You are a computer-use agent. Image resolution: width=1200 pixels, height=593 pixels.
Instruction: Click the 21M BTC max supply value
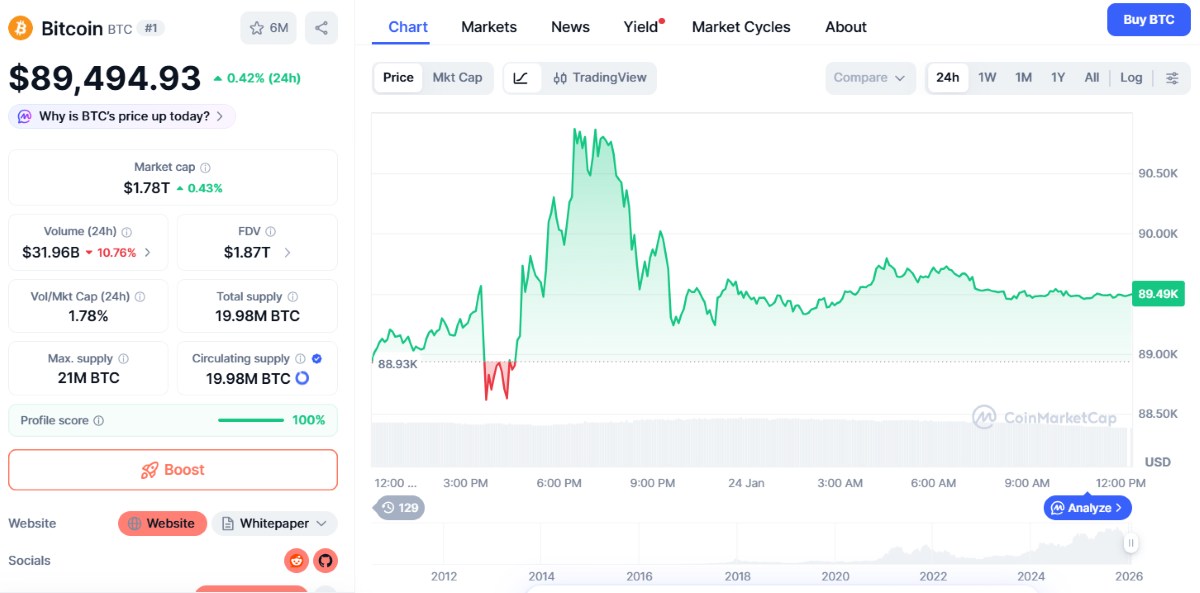click(88, 378)
